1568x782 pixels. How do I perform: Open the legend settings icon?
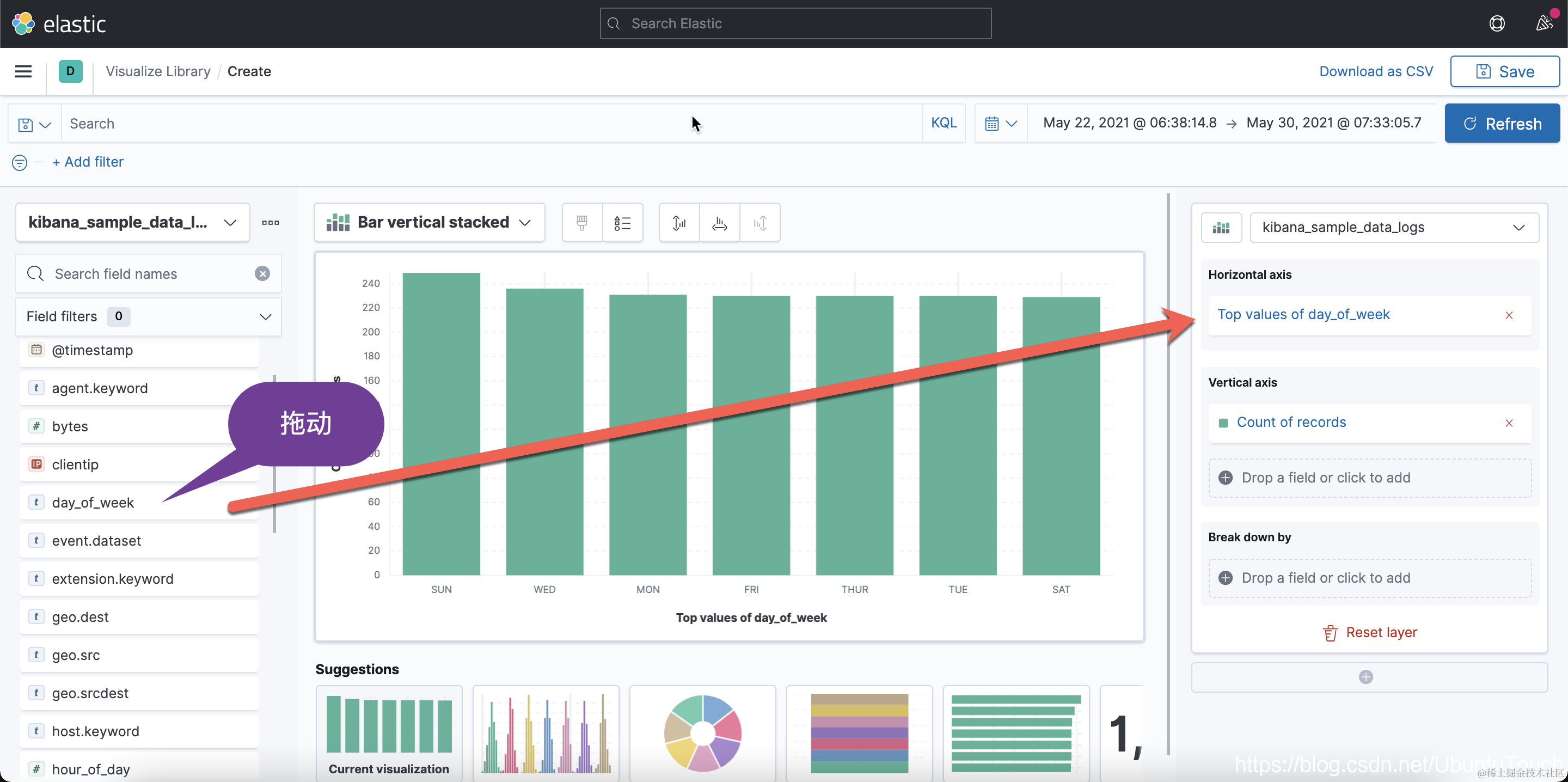[622, 223]
